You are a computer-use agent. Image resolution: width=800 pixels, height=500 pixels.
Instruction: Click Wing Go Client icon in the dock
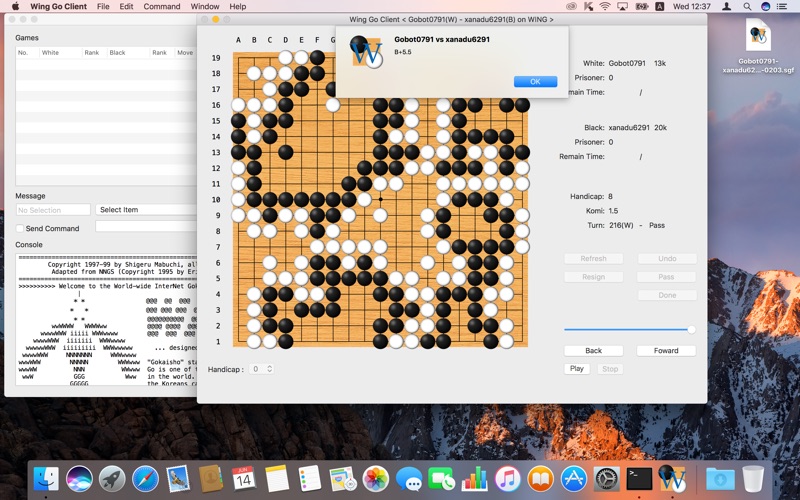pyautogui.click(x=672, y=479)
